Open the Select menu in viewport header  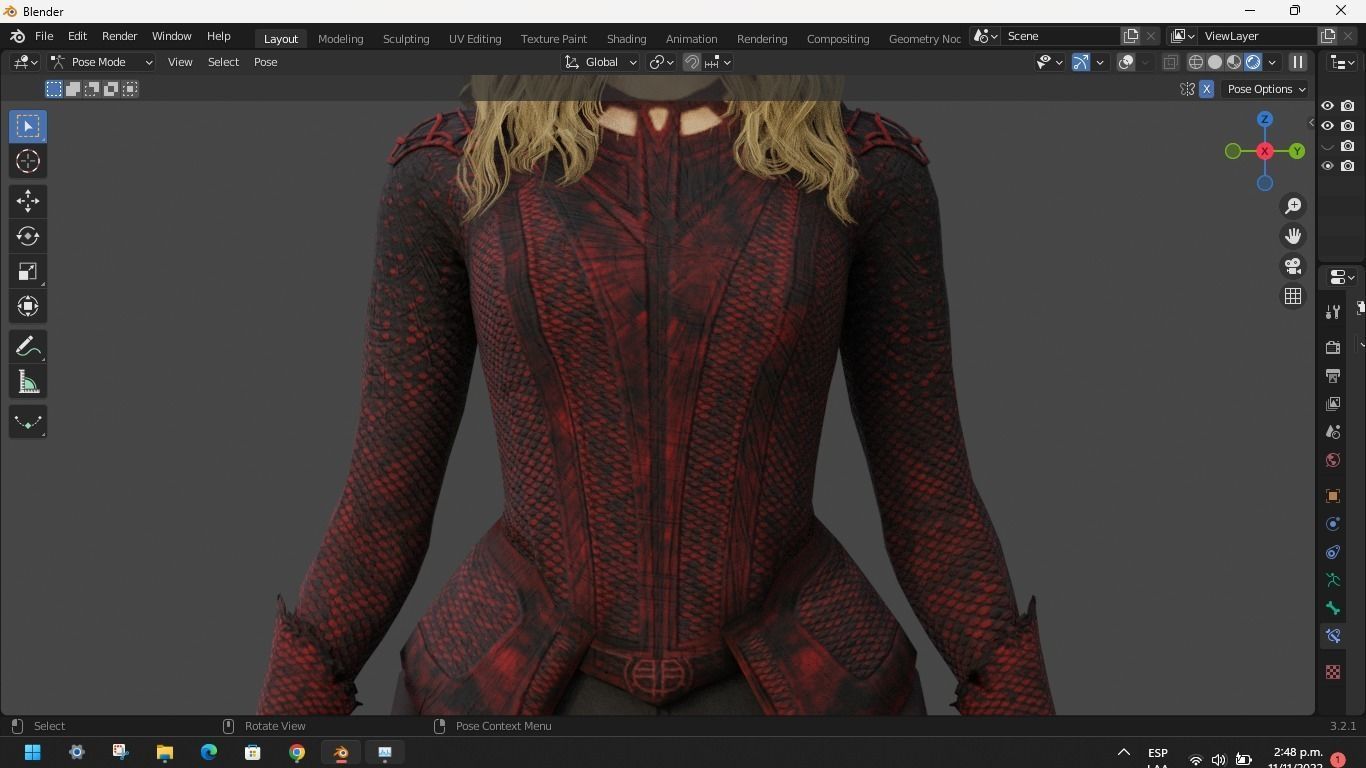click(x=223, y=62)
